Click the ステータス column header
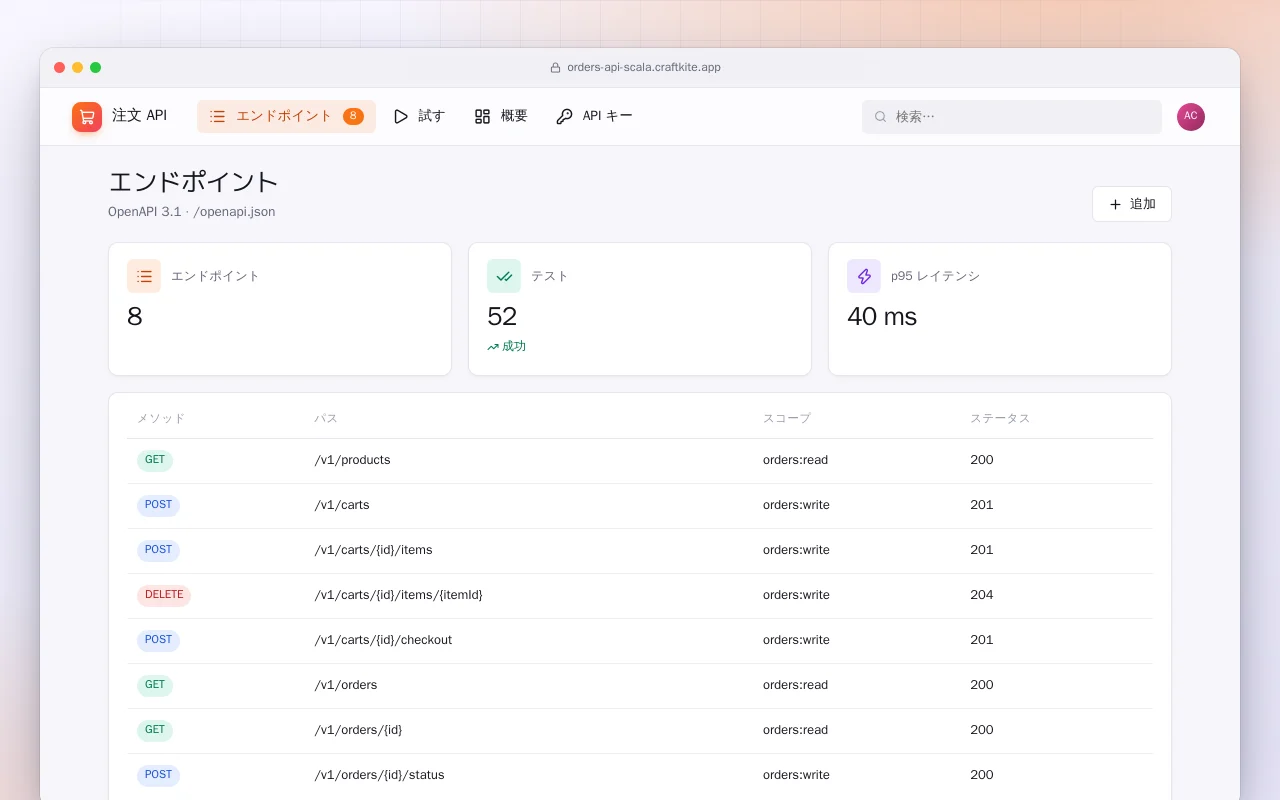 click(1000, 419)
